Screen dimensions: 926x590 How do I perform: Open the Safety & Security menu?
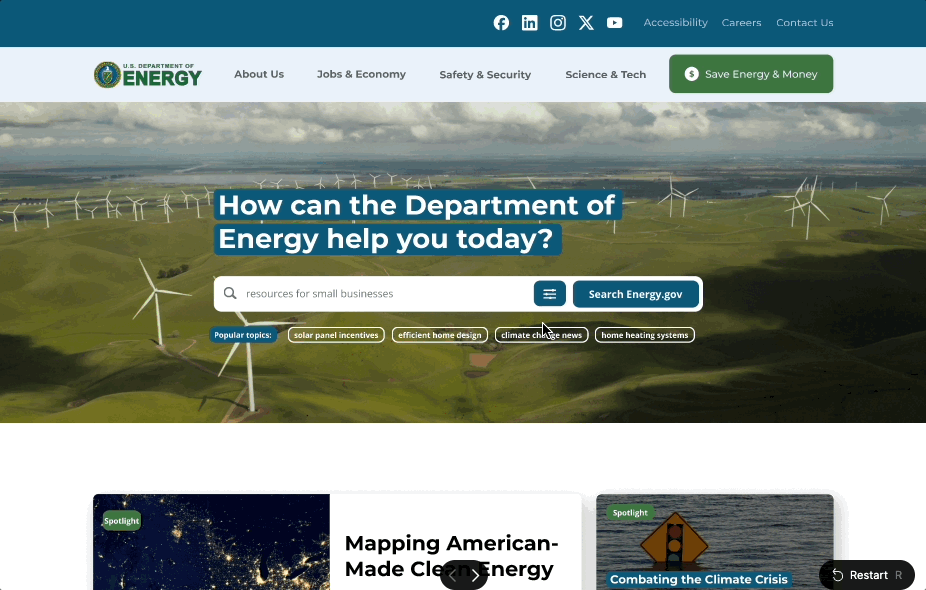pyautogui.click(x=485, y=74)
